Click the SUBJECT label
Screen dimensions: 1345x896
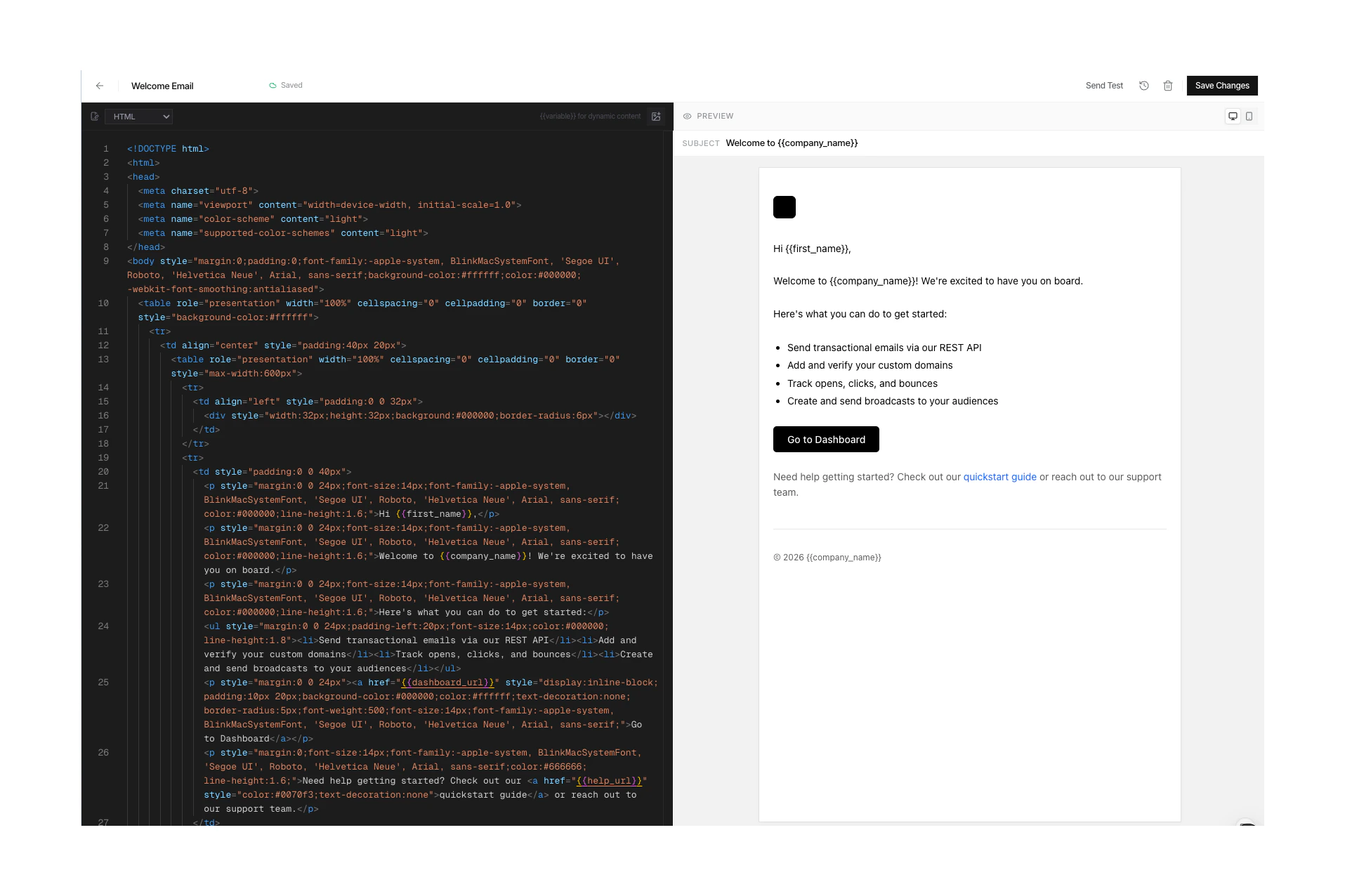pos(701,143)
